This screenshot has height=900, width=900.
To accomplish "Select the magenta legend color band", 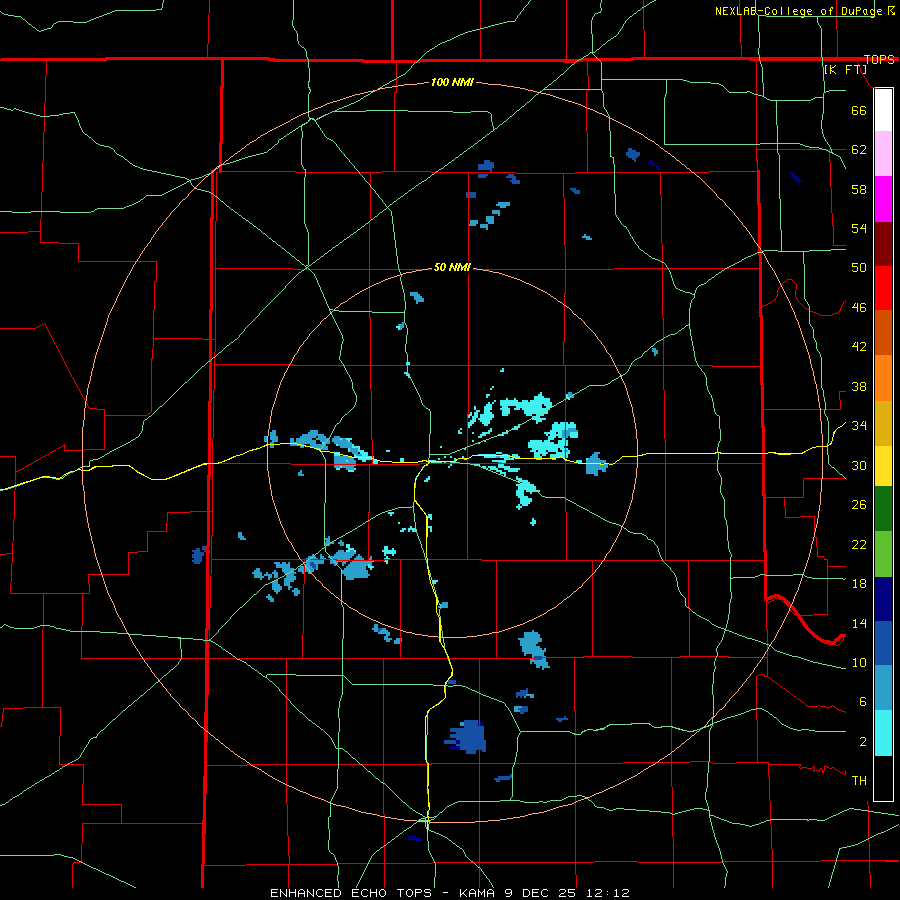I will click(883, 199).
